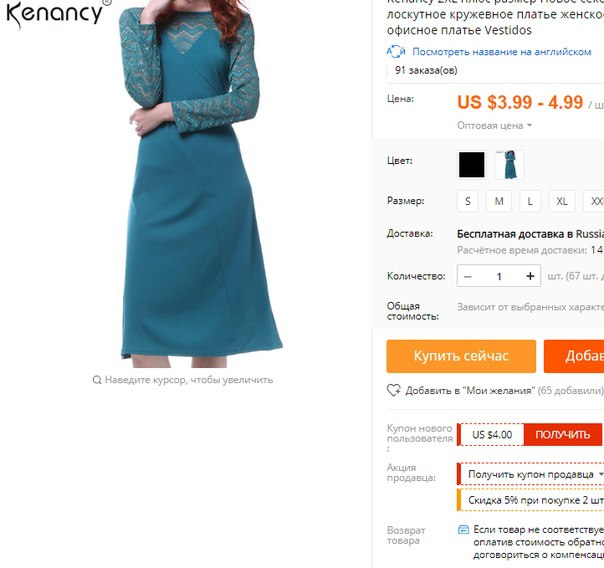Click the Купить сейчас button

[461, 356]
